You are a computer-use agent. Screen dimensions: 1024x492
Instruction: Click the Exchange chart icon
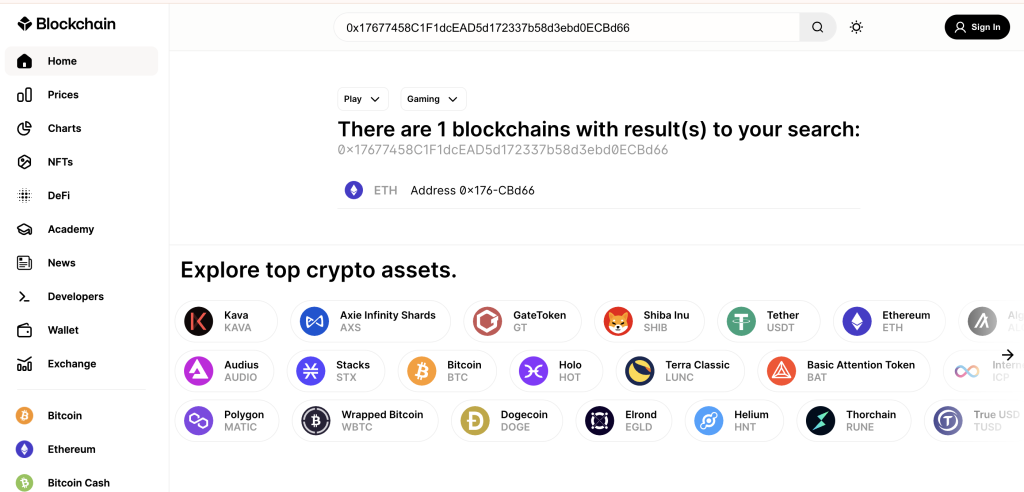point(25,364)
